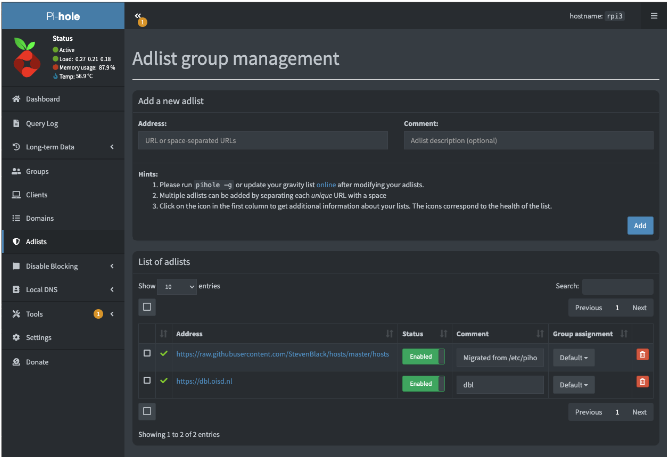Click the Local DNS address book icon

(16, 289)
